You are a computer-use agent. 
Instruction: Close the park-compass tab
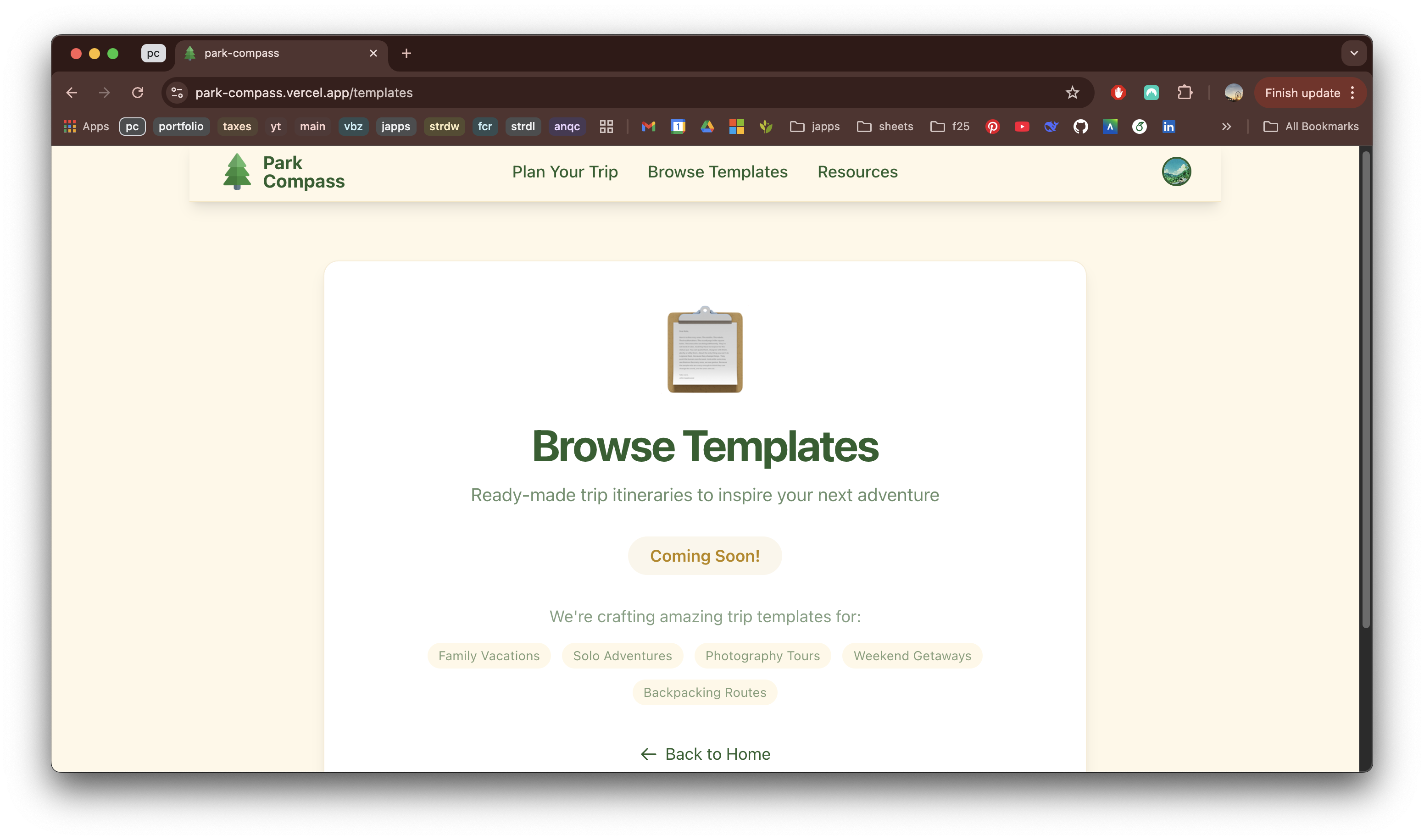click(x=373, y=53)
